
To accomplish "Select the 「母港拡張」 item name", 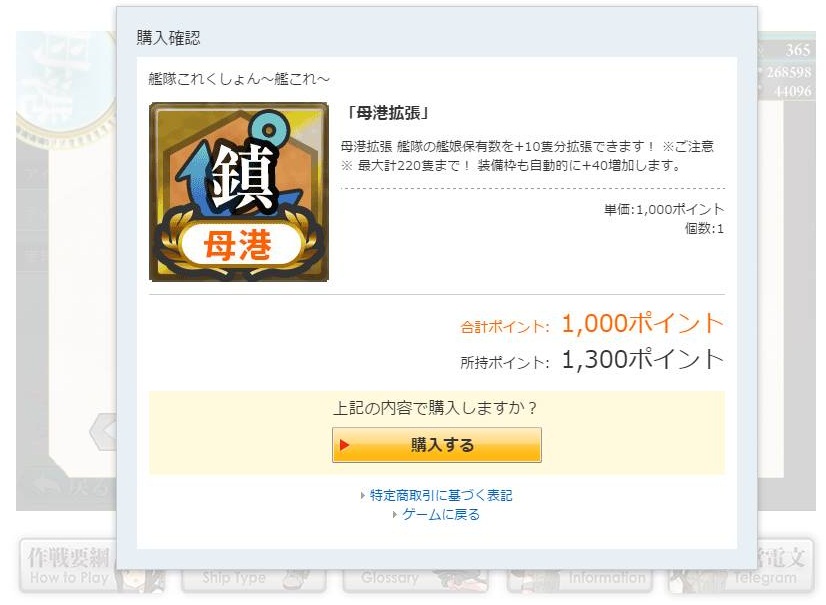I will coord(387,113).
